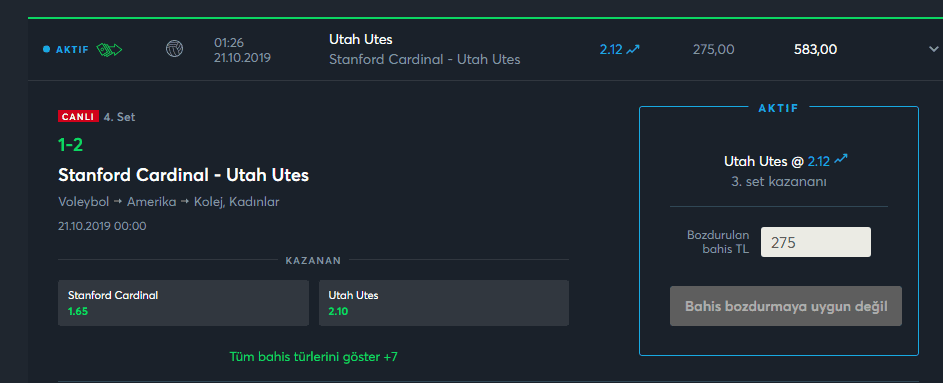Click the trend arrow in the Aktif panel
Image resolution: width=943 pixels, height=383 pixels.
pos(841,159)
